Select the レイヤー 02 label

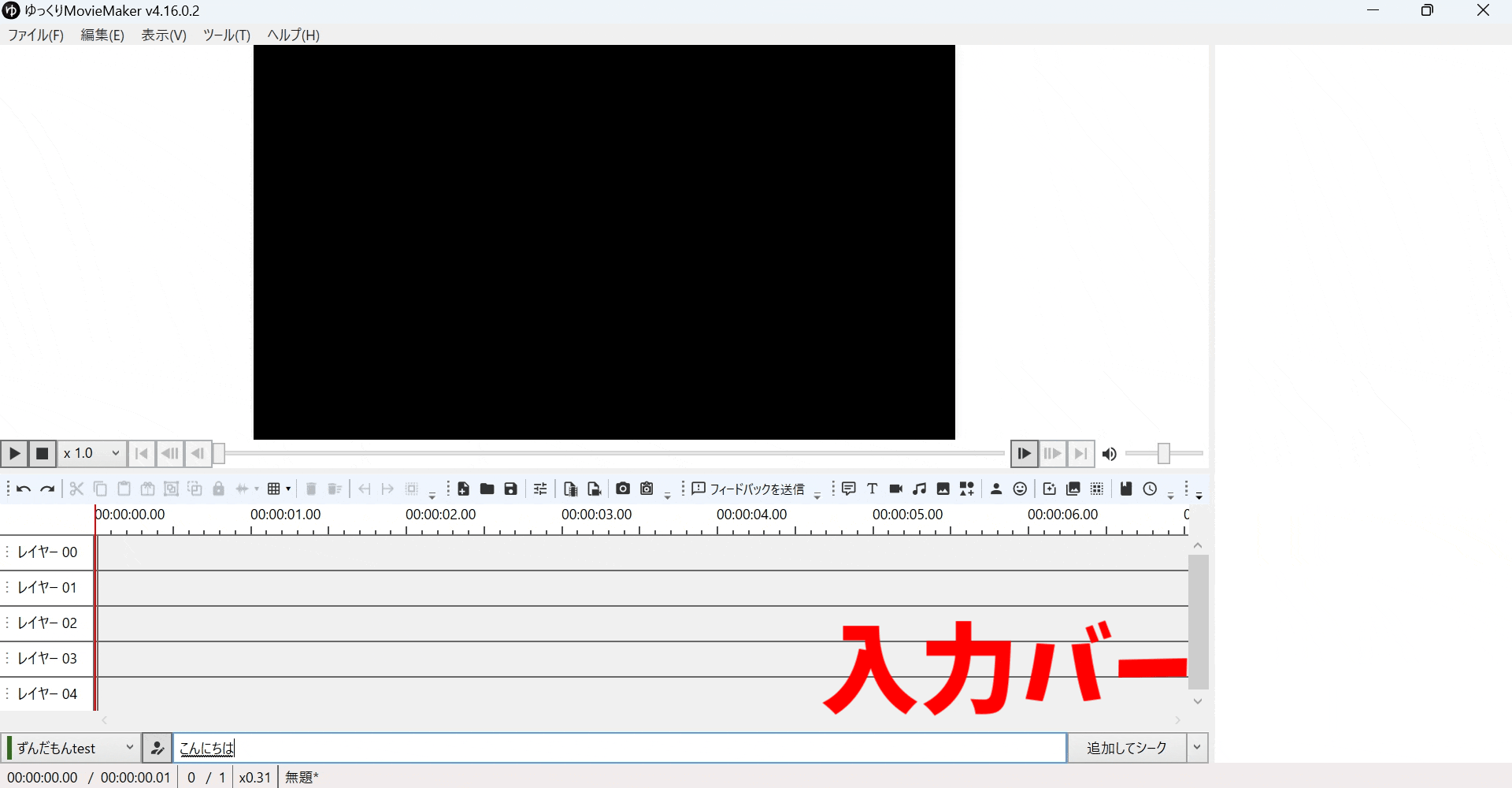(x=47, y=623)
